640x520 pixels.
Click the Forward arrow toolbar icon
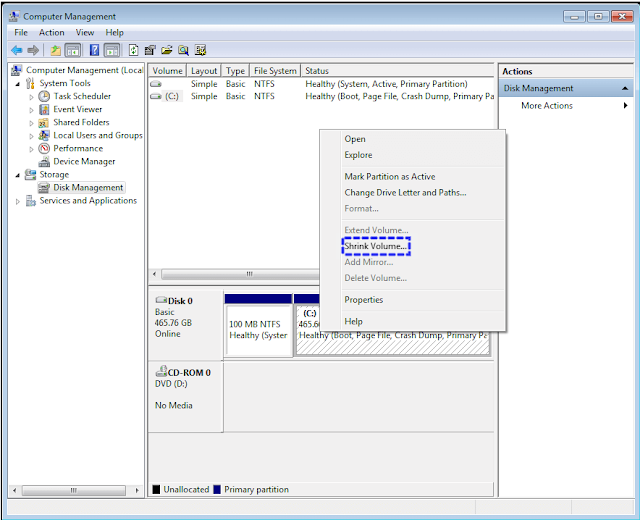tap(33, 50)
